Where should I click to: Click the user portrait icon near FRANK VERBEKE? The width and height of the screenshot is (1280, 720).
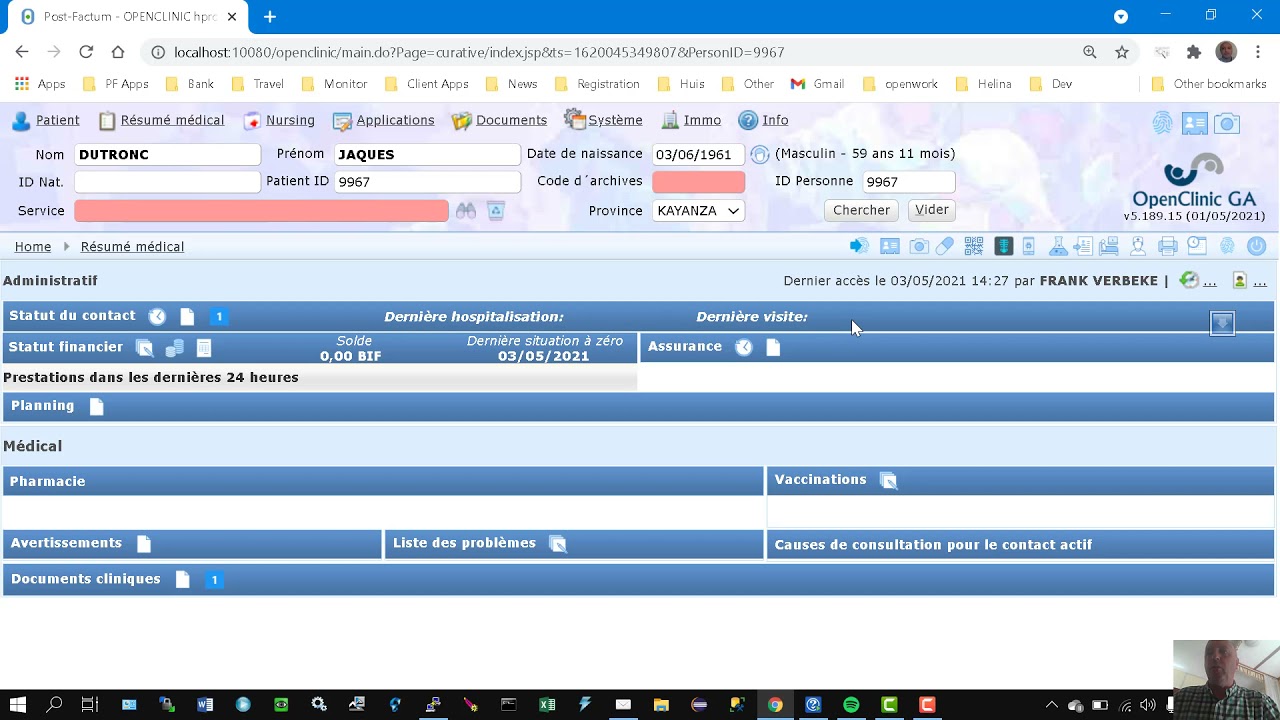[1240, 281]
